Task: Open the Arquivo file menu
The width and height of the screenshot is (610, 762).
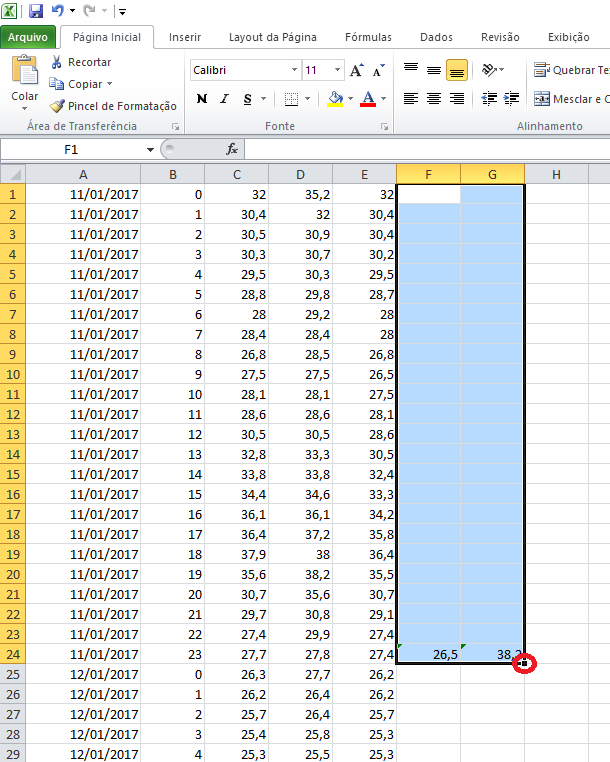Action: click(27, 37)
